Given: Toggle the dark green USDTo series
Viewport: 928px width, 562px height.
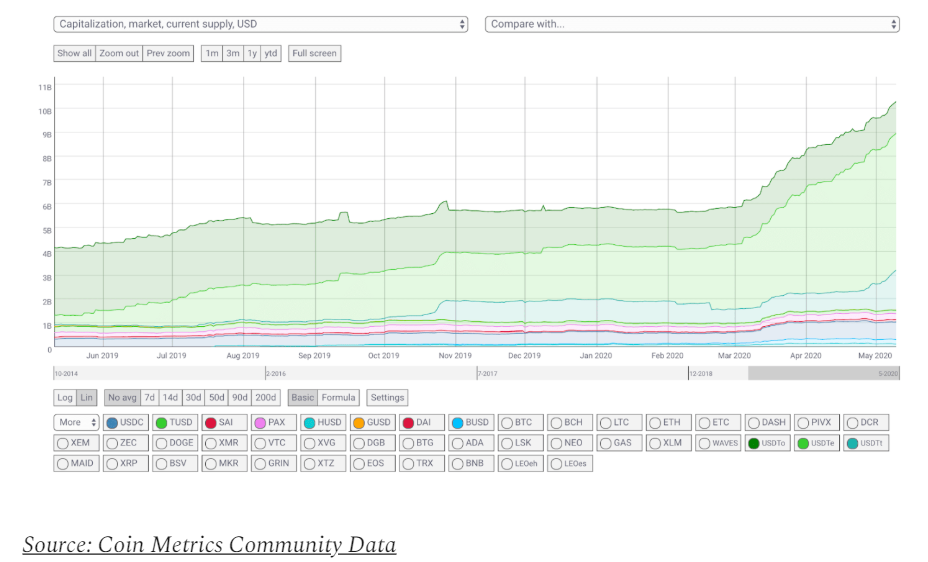Looking at the screenshot, I should coord(768,443).
